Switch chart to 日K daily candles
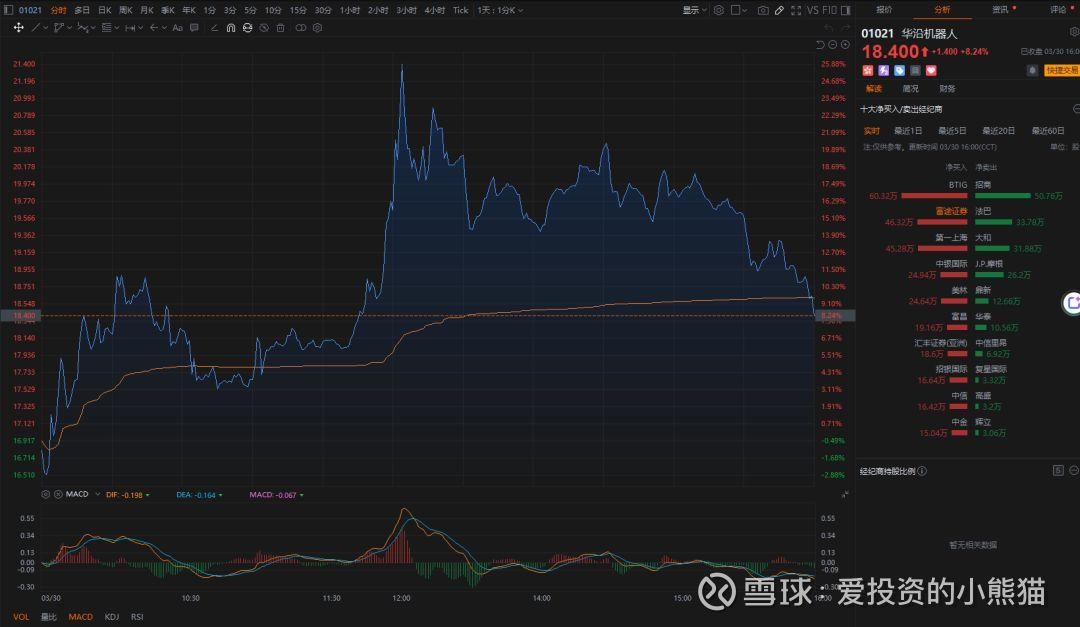Viewport: 1080px width, 627px height. (x=105, y=10)
